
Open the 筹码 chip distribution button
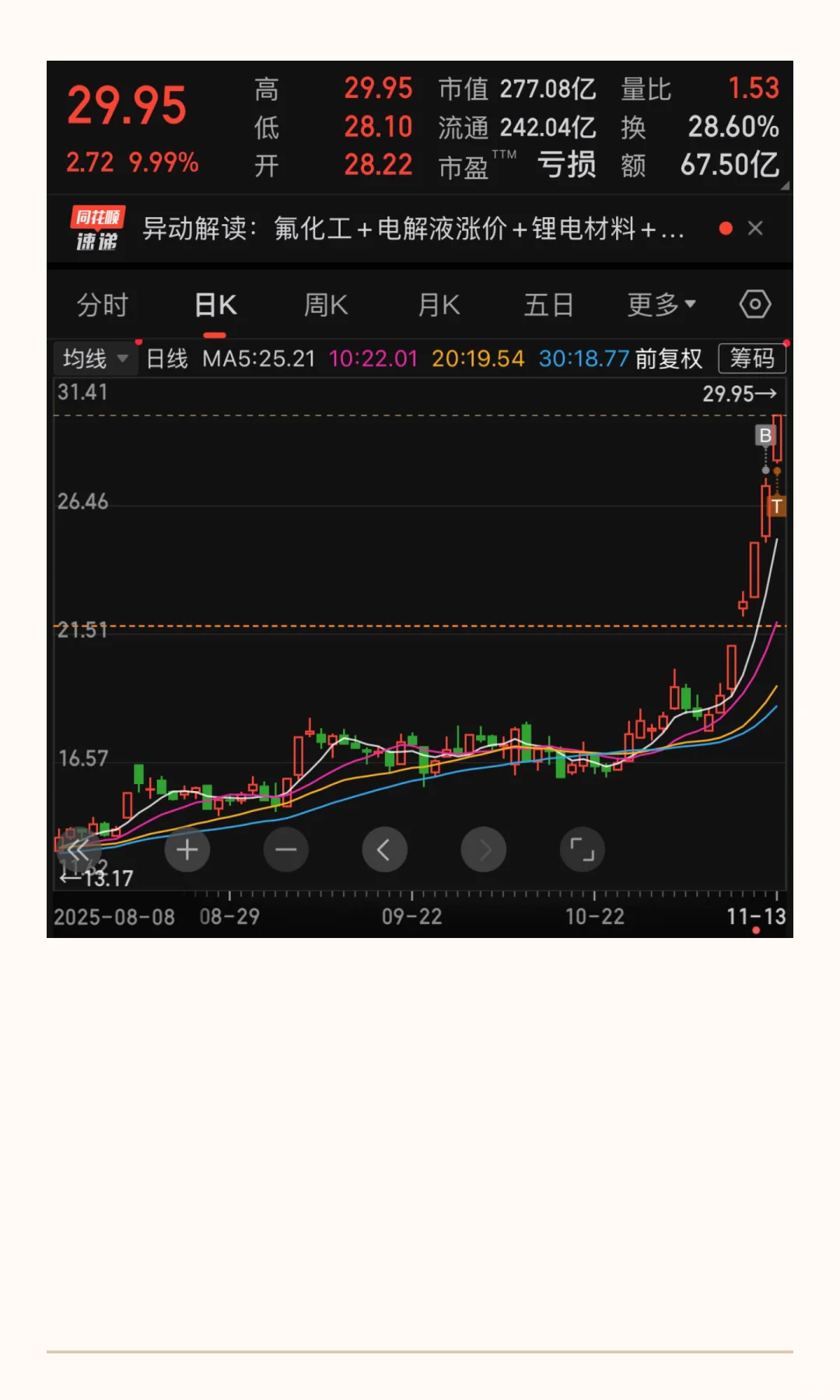[751, 359]
